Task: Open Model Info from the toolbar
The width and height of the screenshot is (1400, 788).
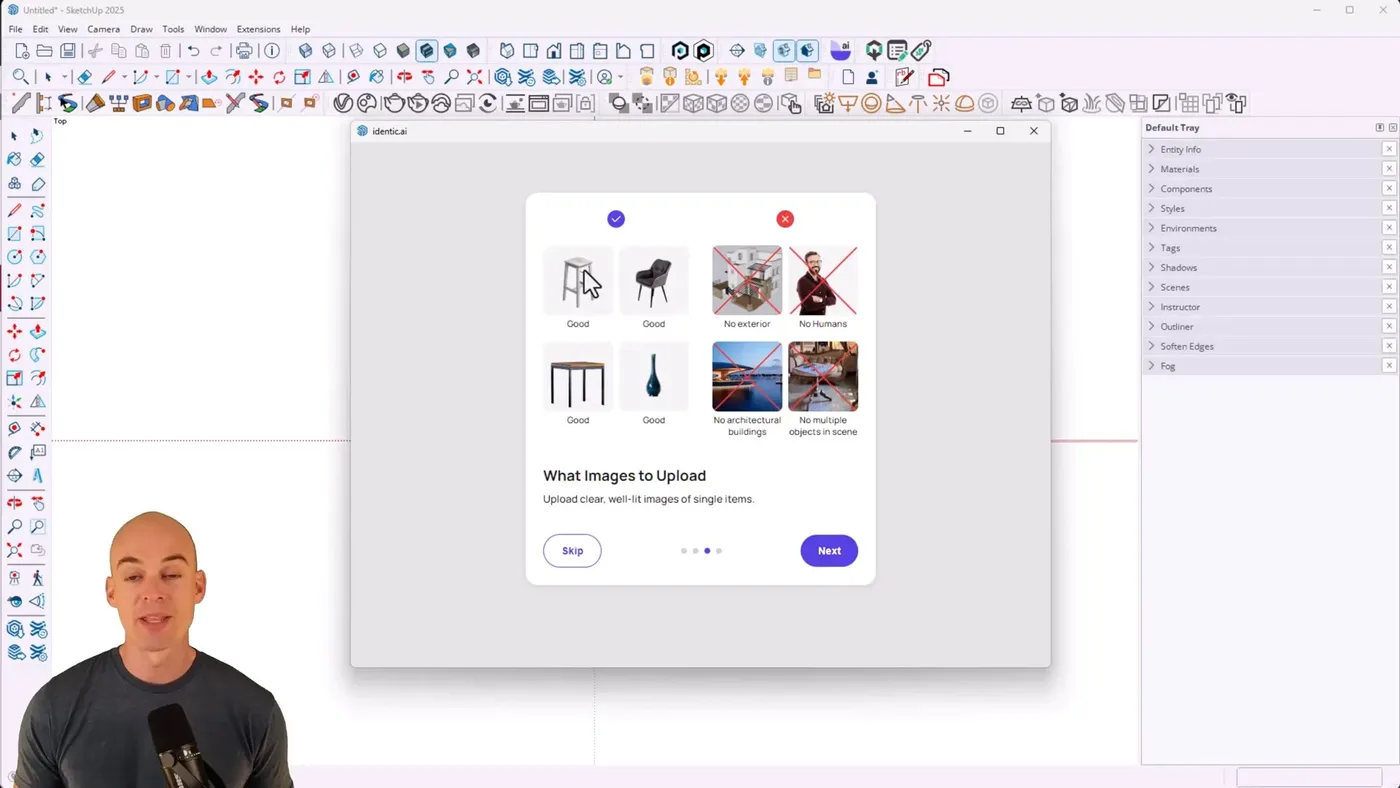Action: (272, 51)
